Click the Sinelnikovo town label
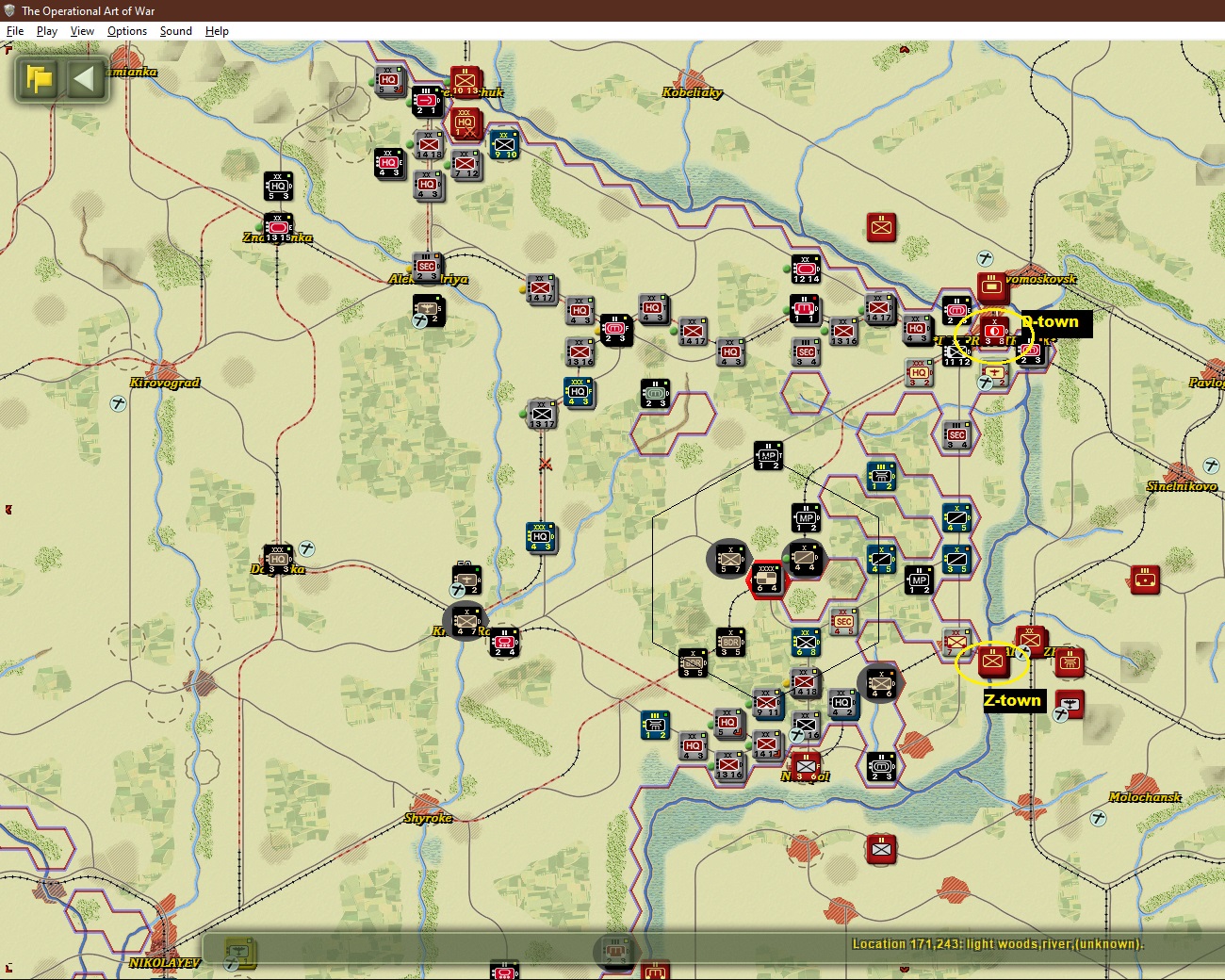This screenshot has height=980, width=1225. click(1182, 486)
